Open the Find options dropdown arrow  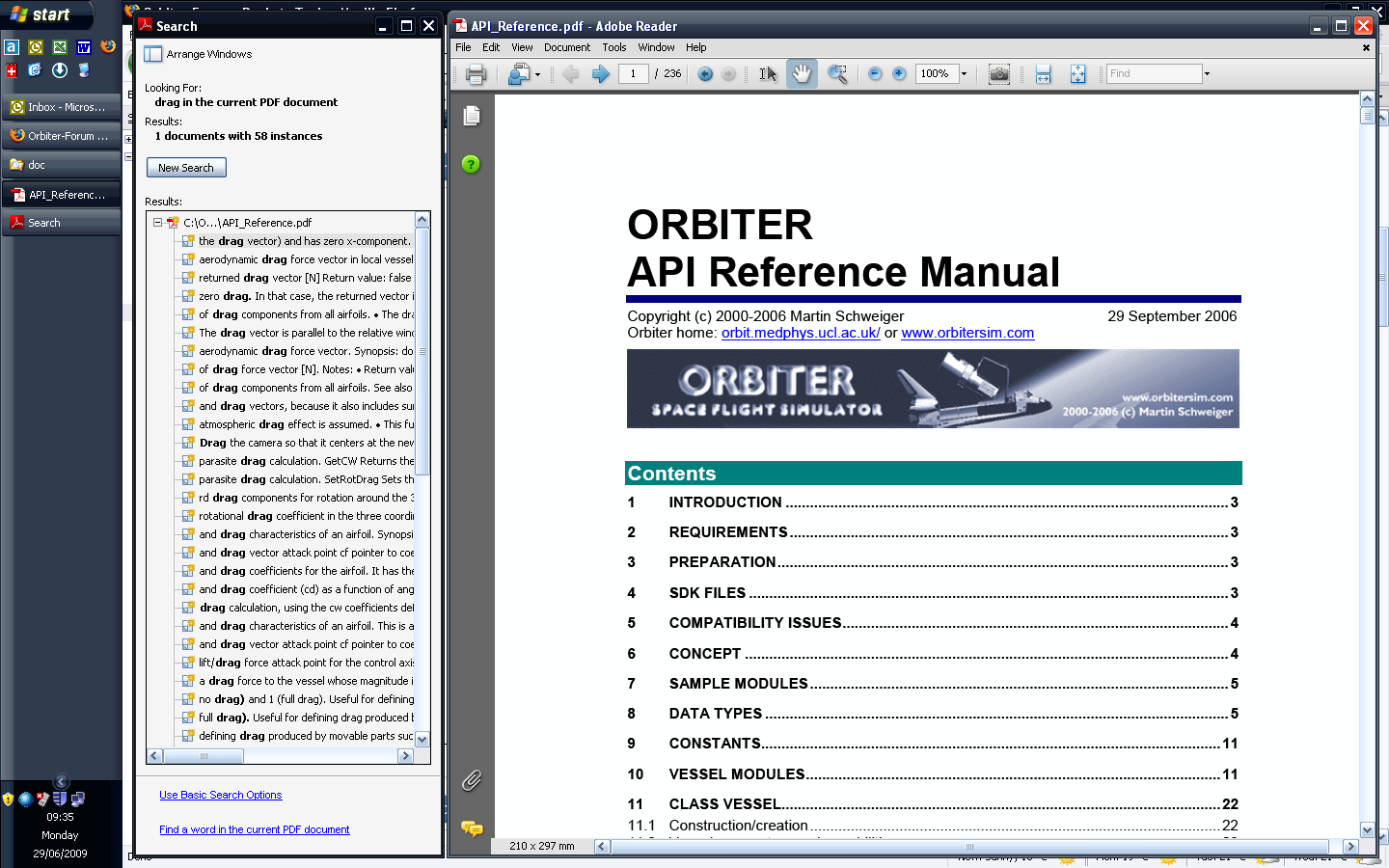pos(1207,74)
